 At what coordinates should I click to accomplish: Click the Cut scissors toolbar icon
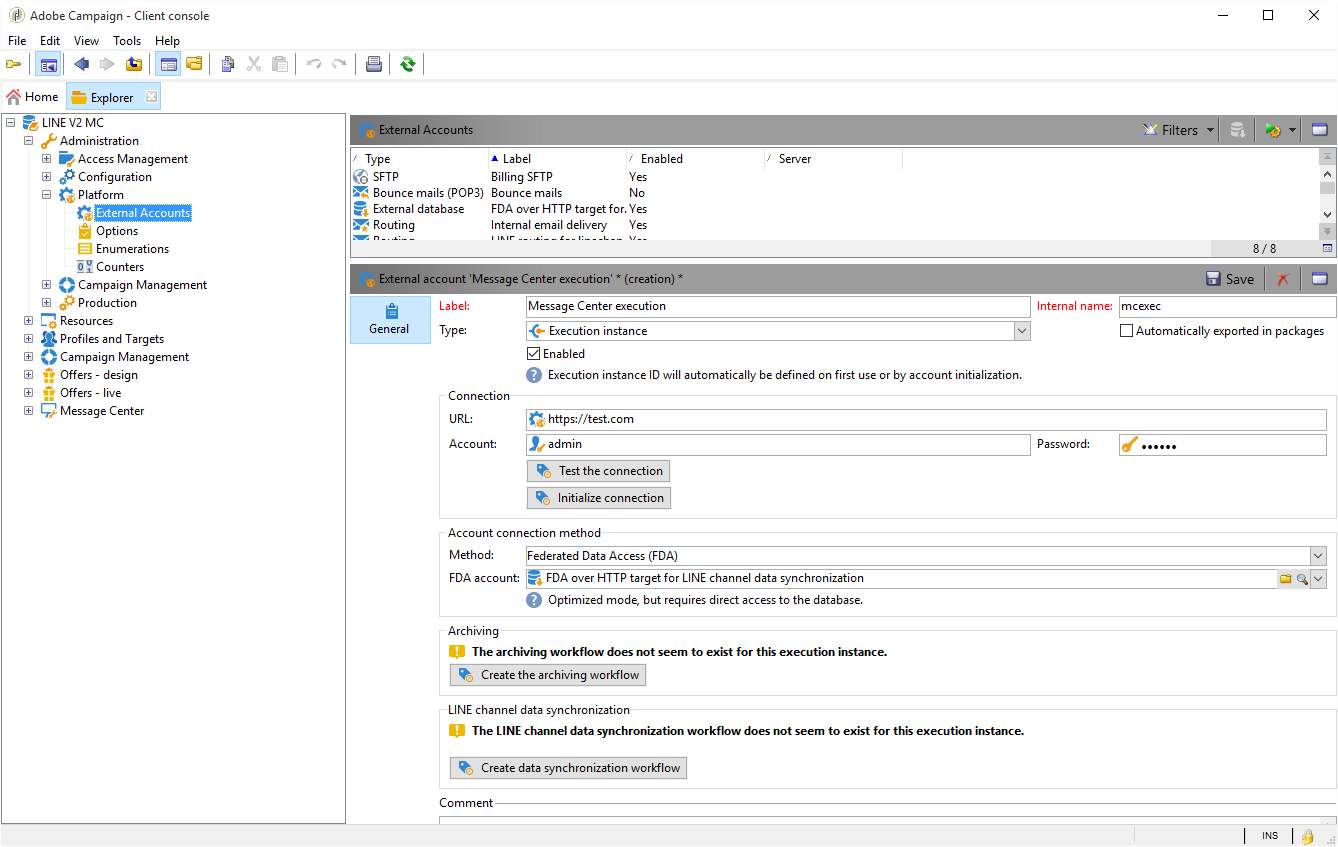tap(254, 64)
